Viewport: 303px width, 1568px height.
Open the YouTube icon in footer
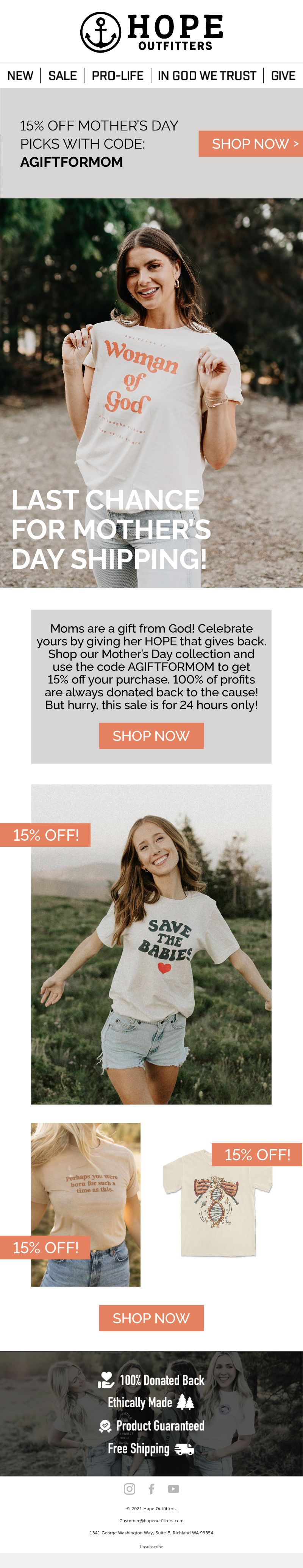pyautogui.click(x=173, y=1489)
